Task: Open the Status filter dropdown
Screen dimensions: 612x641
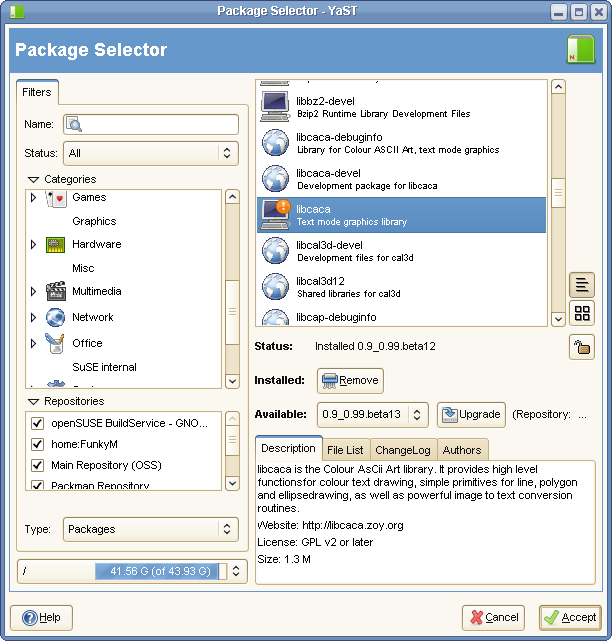Action: coord(151,153)
